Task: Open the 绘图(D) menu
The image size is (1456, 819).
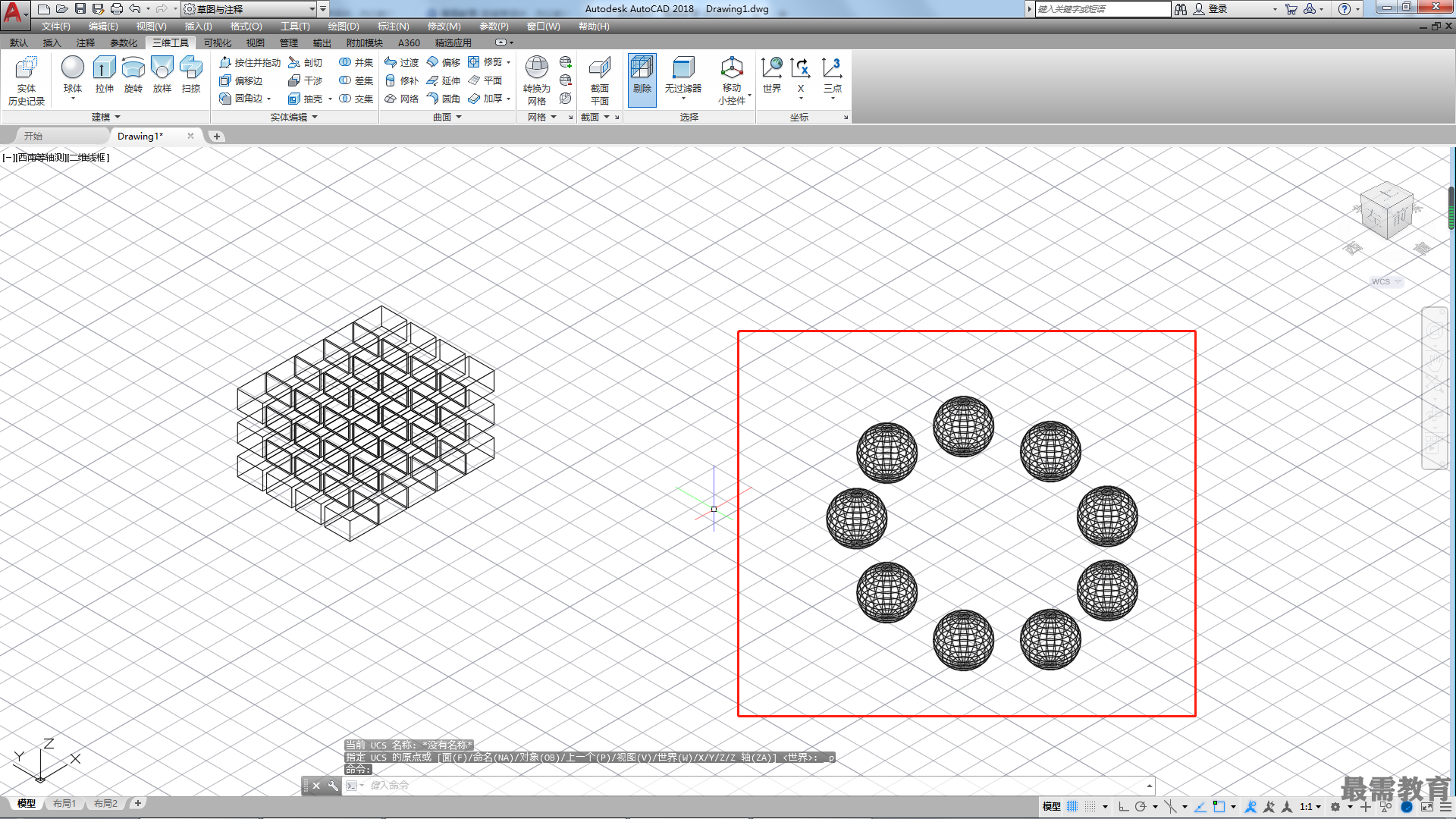Action: [x=344, y=26]
